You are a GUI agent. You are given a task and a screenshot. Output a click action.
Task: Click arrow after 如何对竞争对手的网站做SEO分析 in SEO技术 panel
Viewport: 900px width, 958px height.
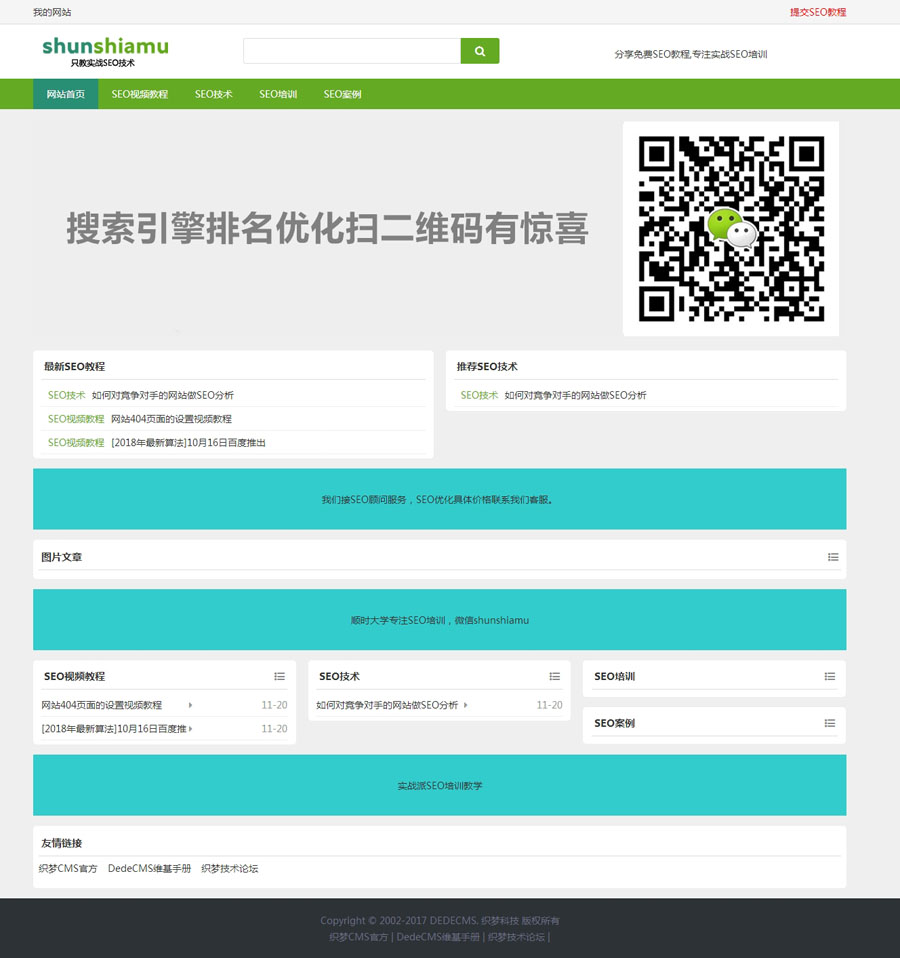pos(466,705)
